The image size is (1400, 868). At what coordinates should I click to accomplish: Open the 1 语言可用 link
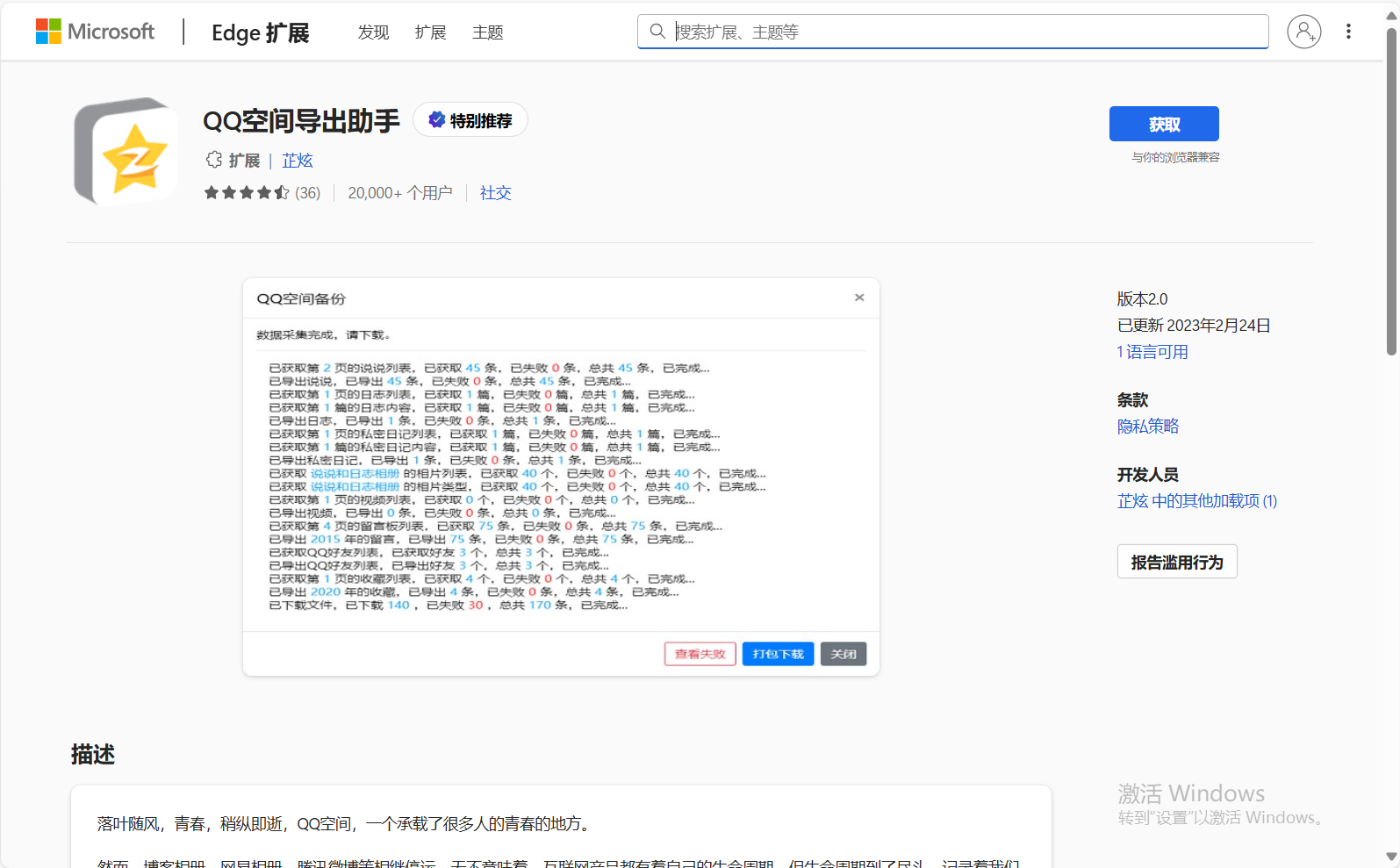(1152, 352)
